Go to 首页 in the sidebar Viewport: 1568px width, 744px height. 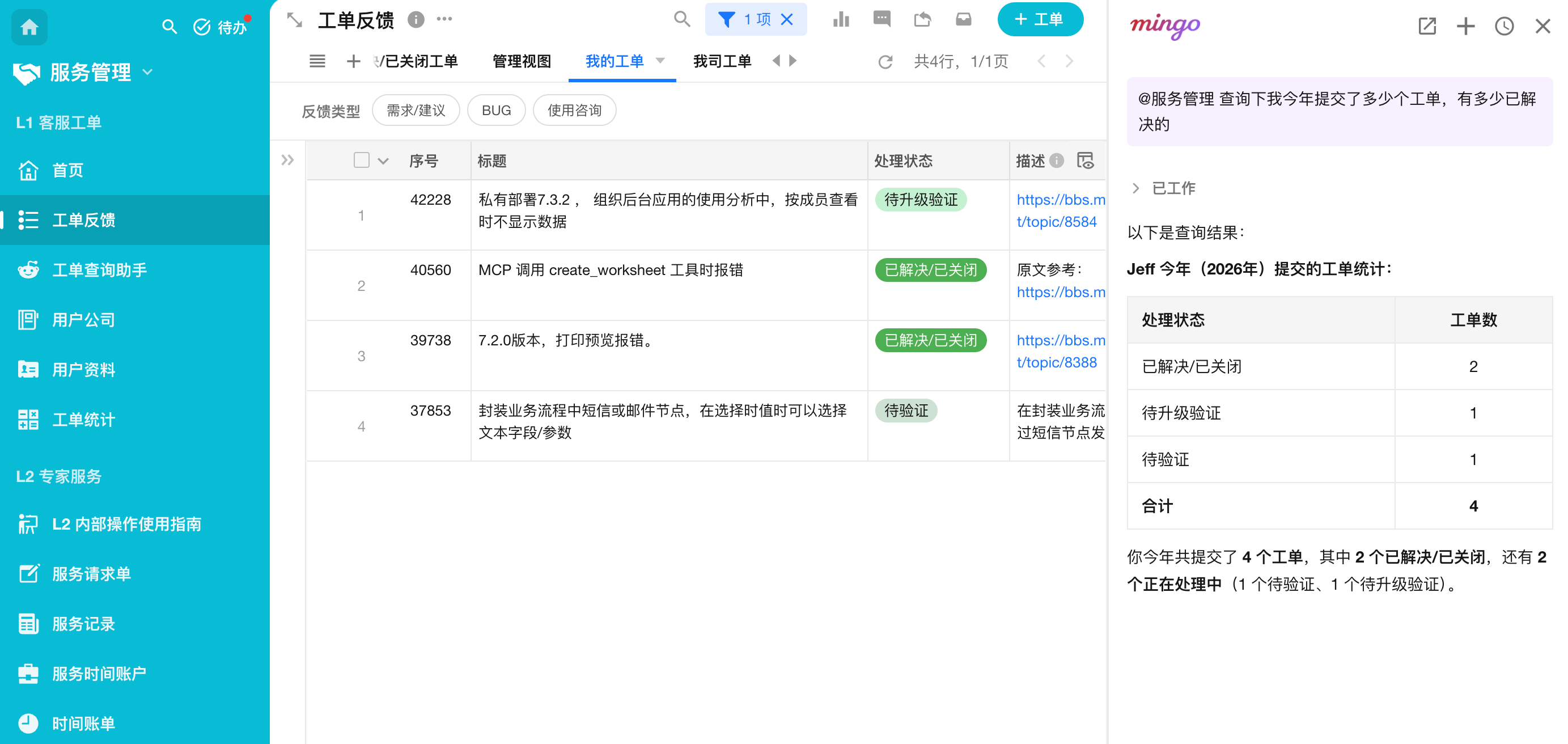(134, 171)
